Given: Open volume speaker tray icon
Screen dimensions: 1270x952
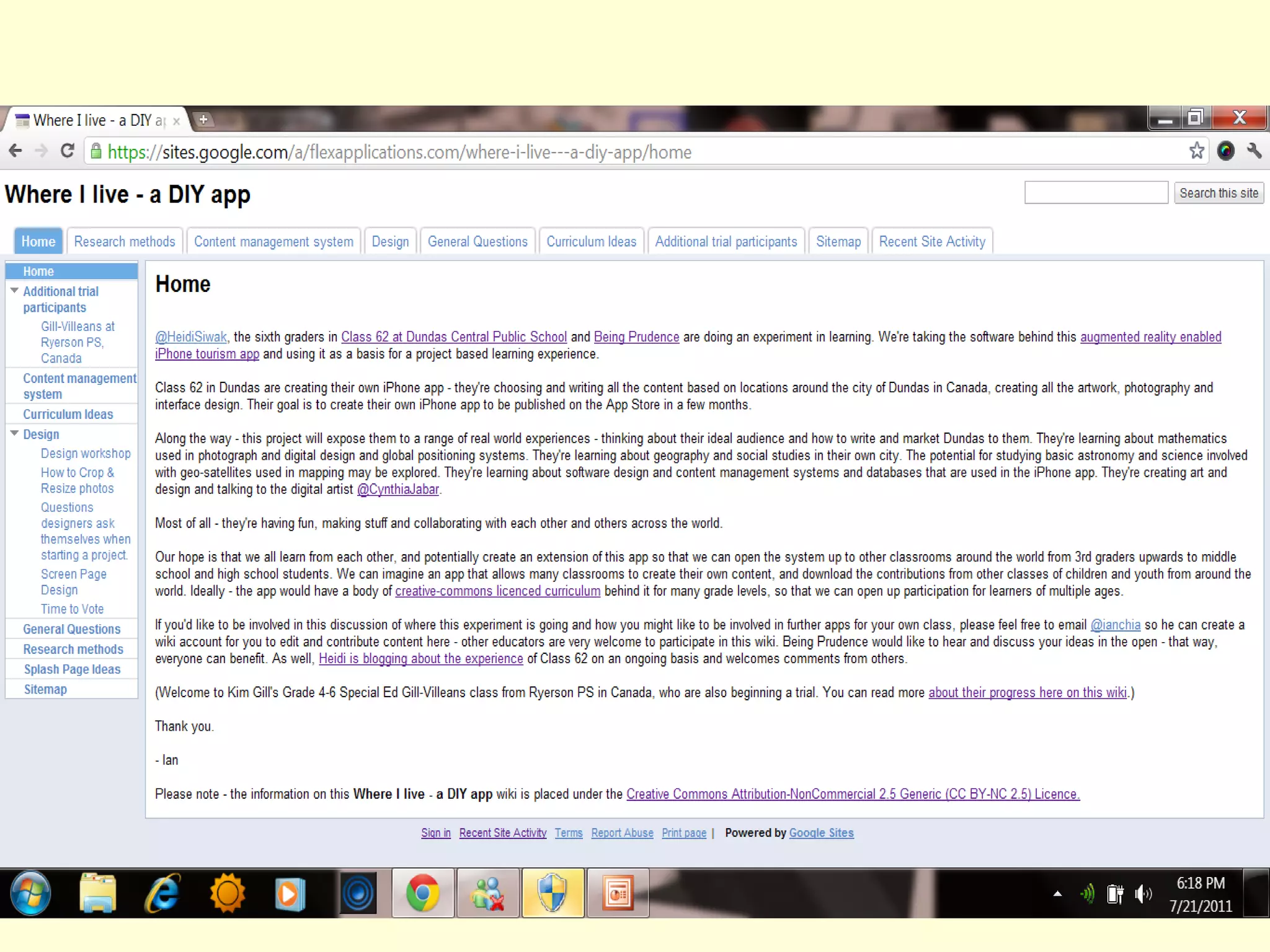Looking at the screenshot, I should pyautogui.click(x=1142, y=894).
